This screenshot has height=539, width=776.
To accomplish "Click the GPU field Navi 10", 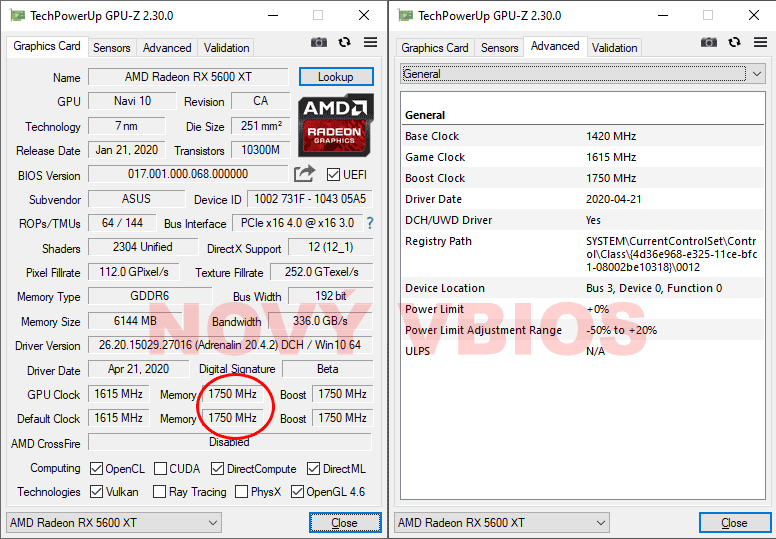I will pos(132,101).
